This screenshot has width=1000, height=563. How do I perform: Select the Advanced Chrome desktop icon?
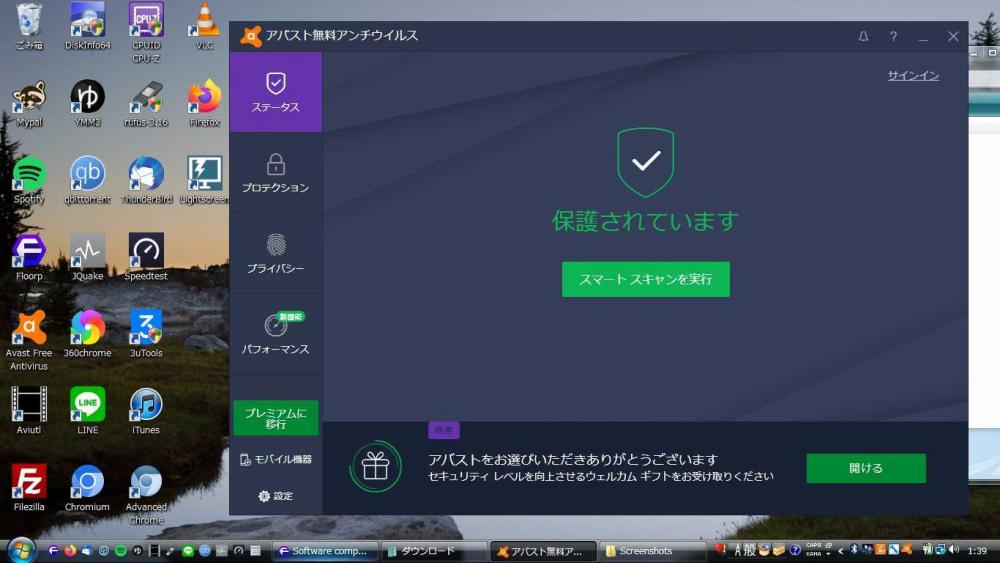tap(146, 495)
